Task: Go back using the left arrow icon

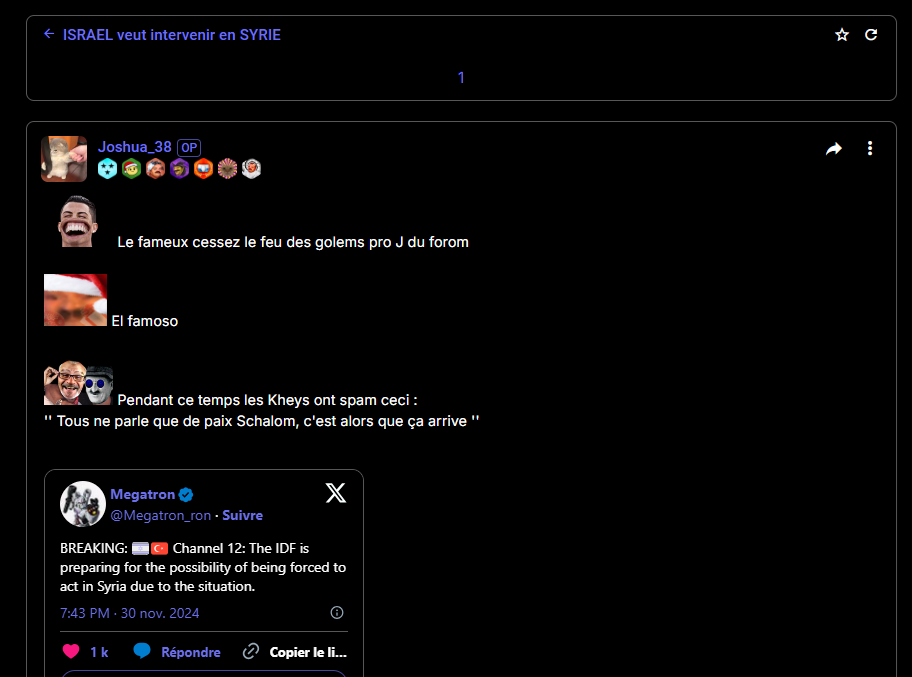Action: coord(49,34)
